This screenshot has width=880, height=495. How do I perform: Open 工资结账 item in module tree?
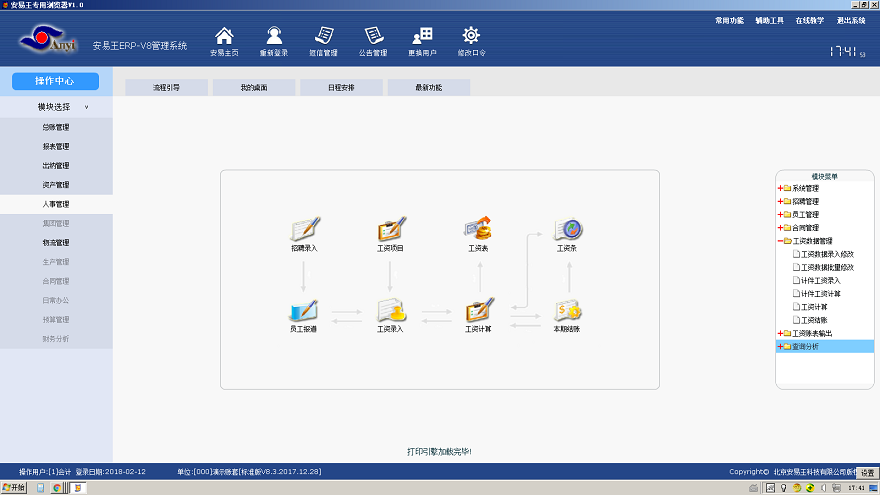tap(810, 320)
